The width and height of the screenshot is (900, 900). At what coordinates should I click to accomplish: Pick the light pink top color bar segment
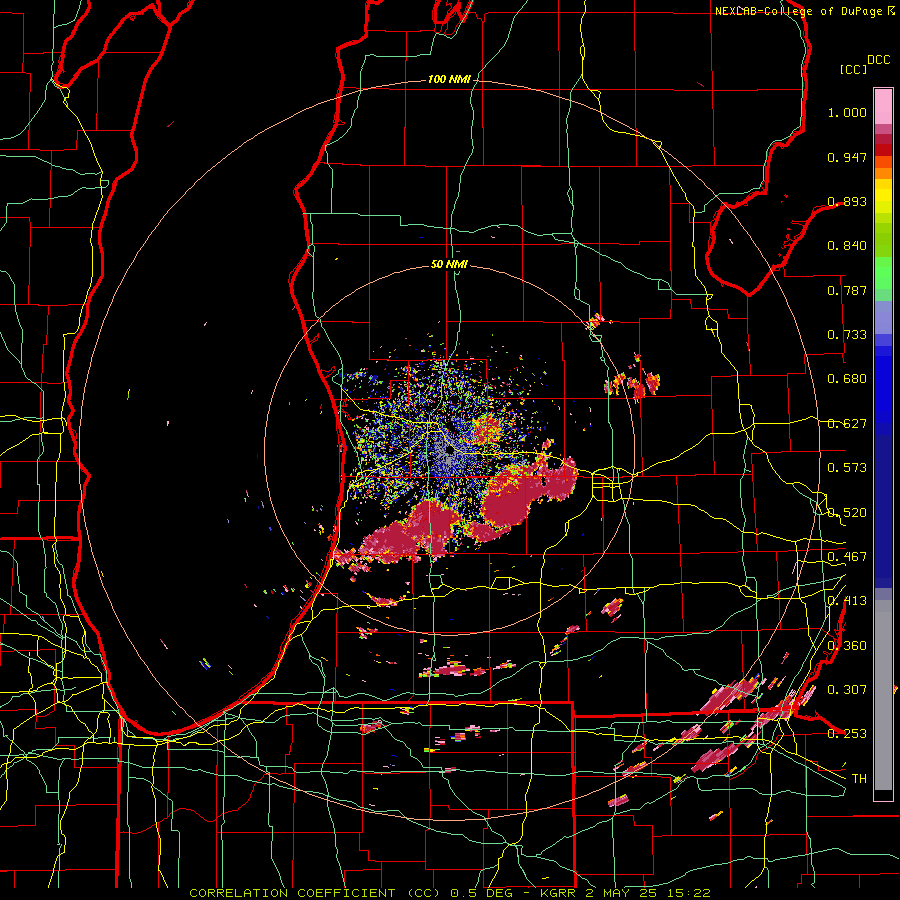883,106
